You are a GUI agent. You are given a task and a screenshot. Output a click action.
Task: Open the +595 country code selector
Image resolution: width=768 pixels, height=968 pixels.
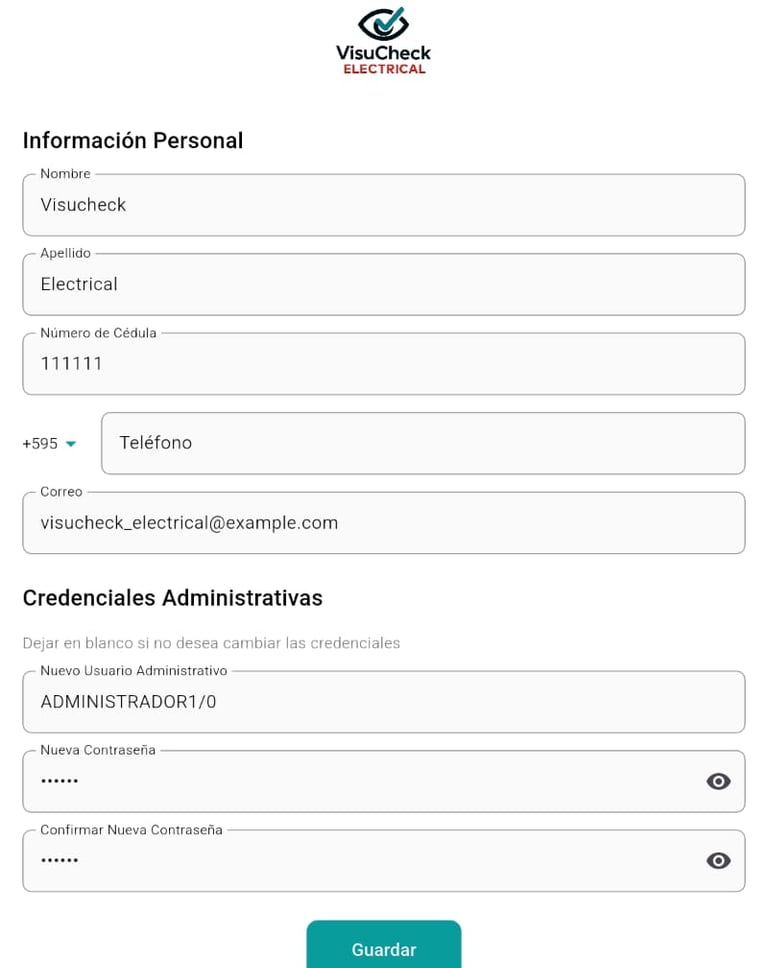tap(49, 443)
